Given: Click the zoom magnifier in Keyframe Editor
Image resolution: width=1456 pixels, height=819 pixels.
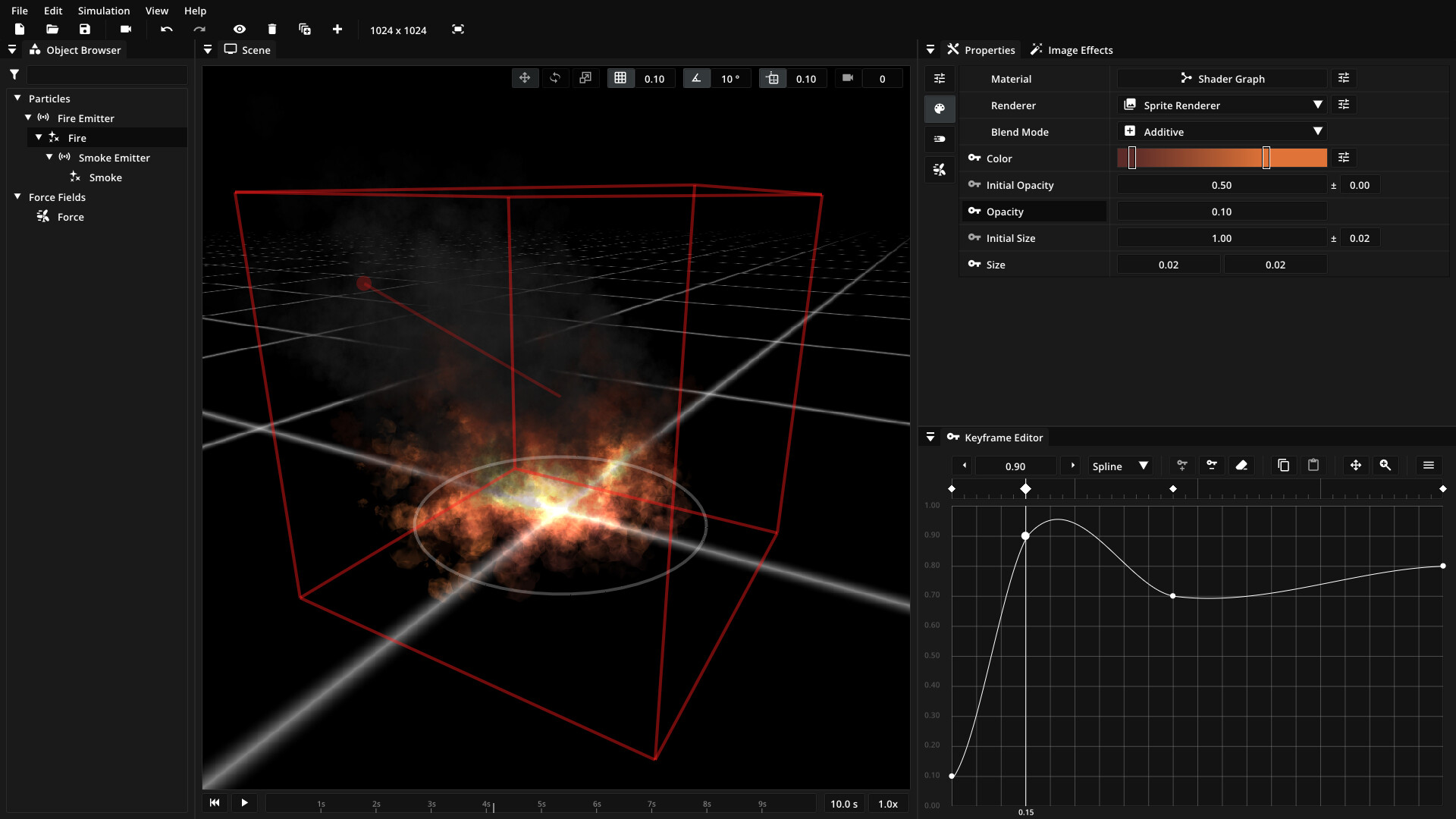Looking at the screenshot, I should [x=1385, y=466].
